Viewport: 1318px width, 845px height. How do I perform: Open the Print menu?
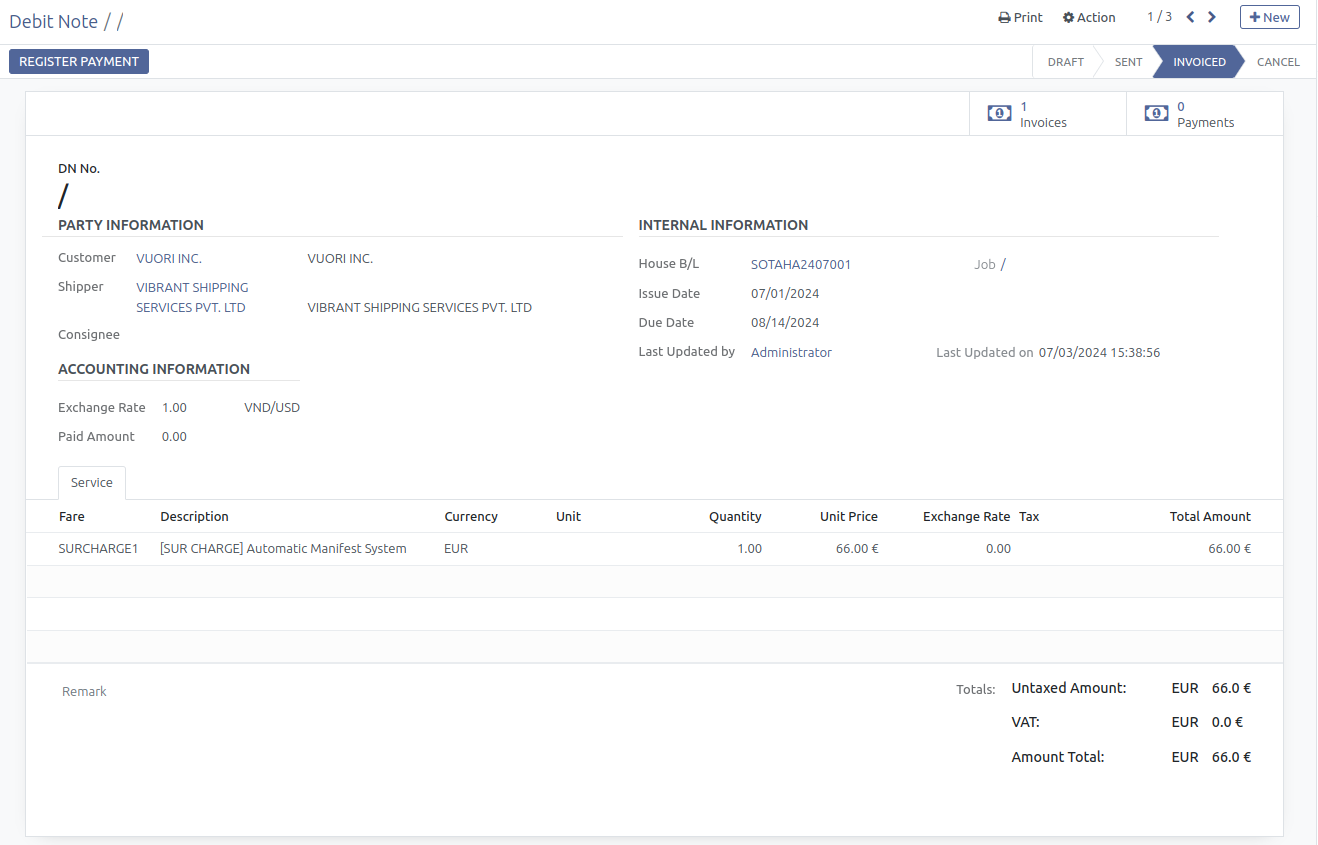coord(1020,17)
